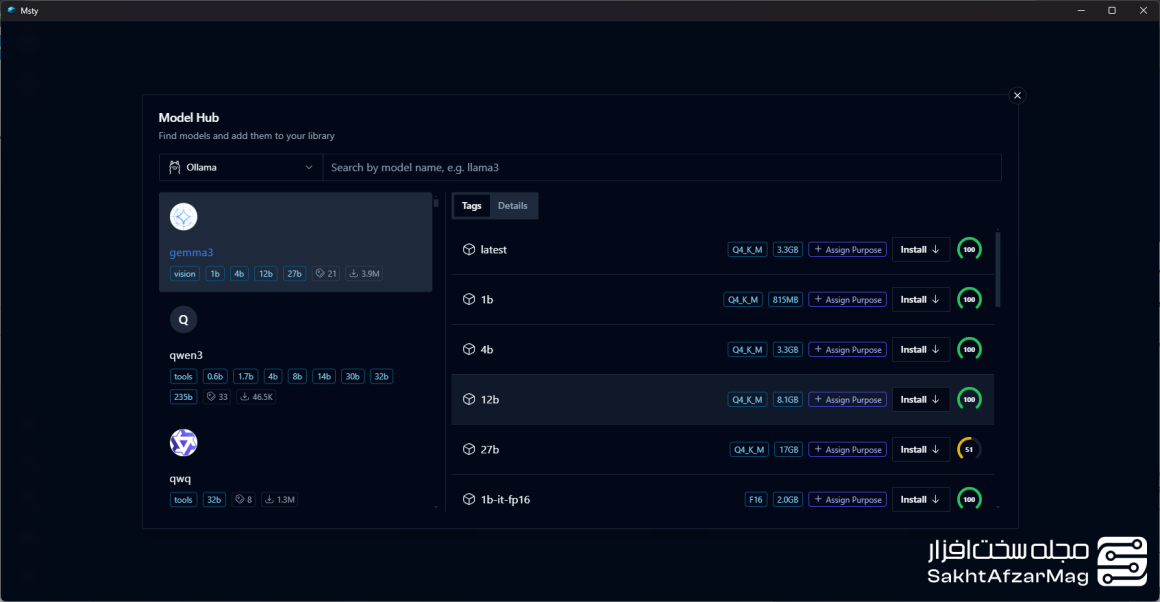Click the cube icon beside the 27b tag
1160x602 pixels.
coord(469,450)
